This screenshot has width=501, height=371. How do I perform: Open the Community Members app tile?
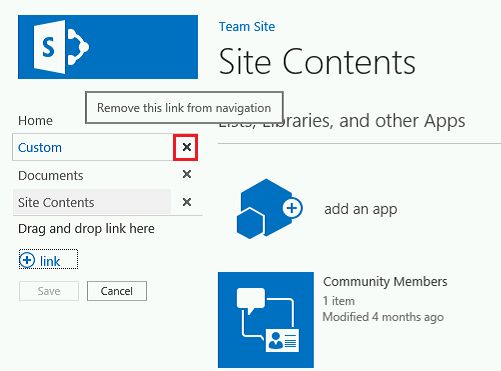pyautogui.click(x=266, y=320)
